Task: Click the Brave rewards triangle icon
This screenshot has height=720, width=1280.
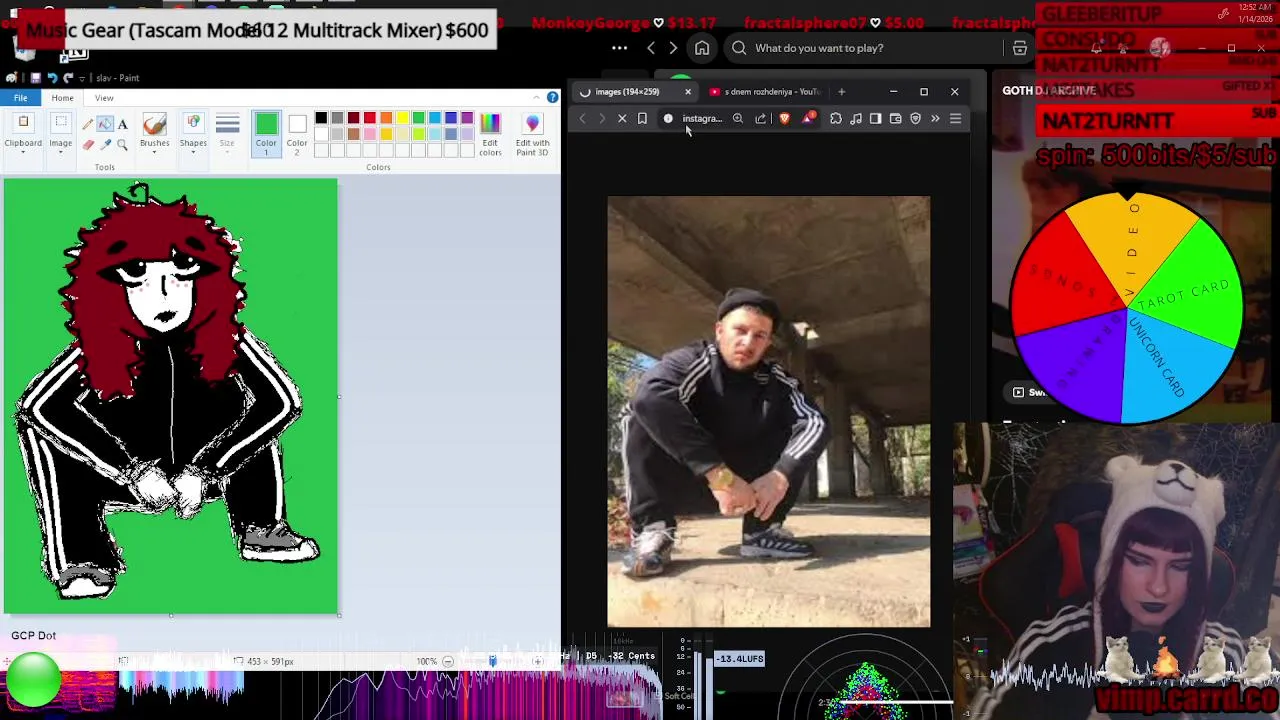Action: (x=808, y=119)
